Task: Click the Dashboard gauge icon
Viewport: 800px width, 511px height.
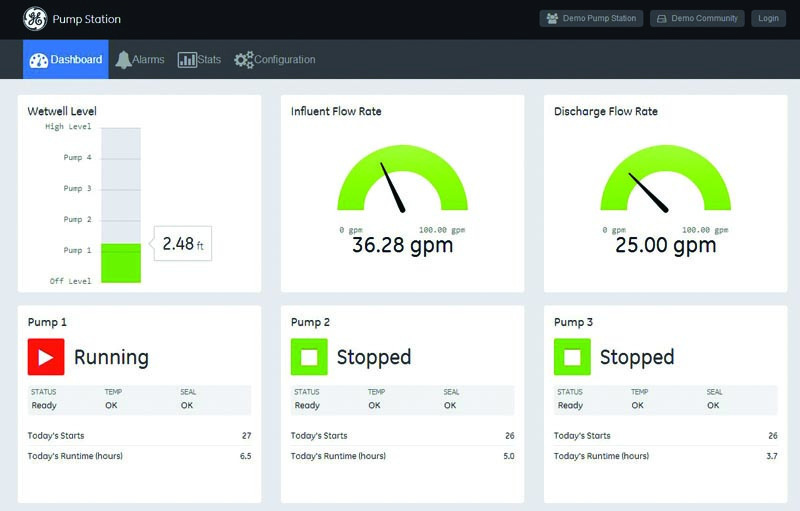Action: 39,60
